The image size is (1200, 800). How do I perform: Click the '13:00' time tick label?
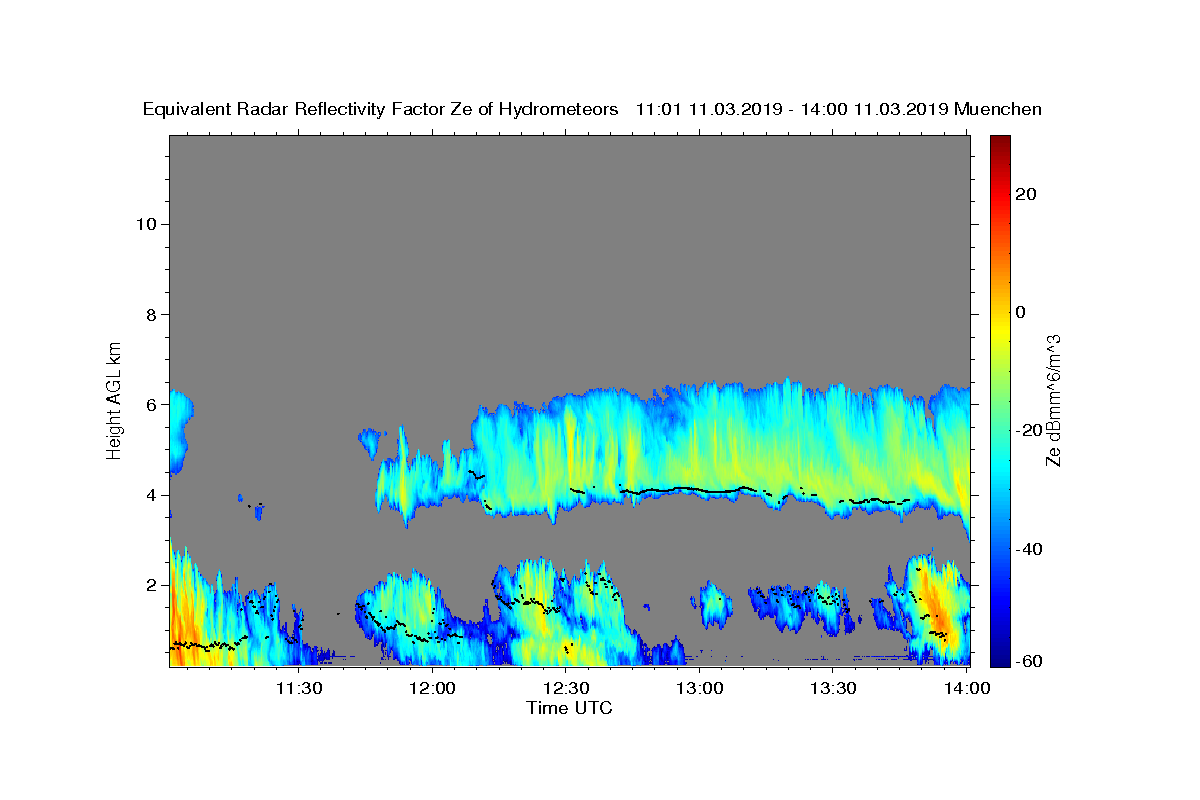coord(700,688)
